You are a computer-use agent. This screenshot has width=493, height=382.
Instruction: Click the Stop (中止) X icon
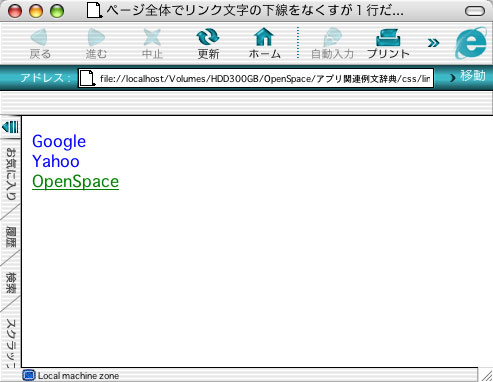click(152, 37)
